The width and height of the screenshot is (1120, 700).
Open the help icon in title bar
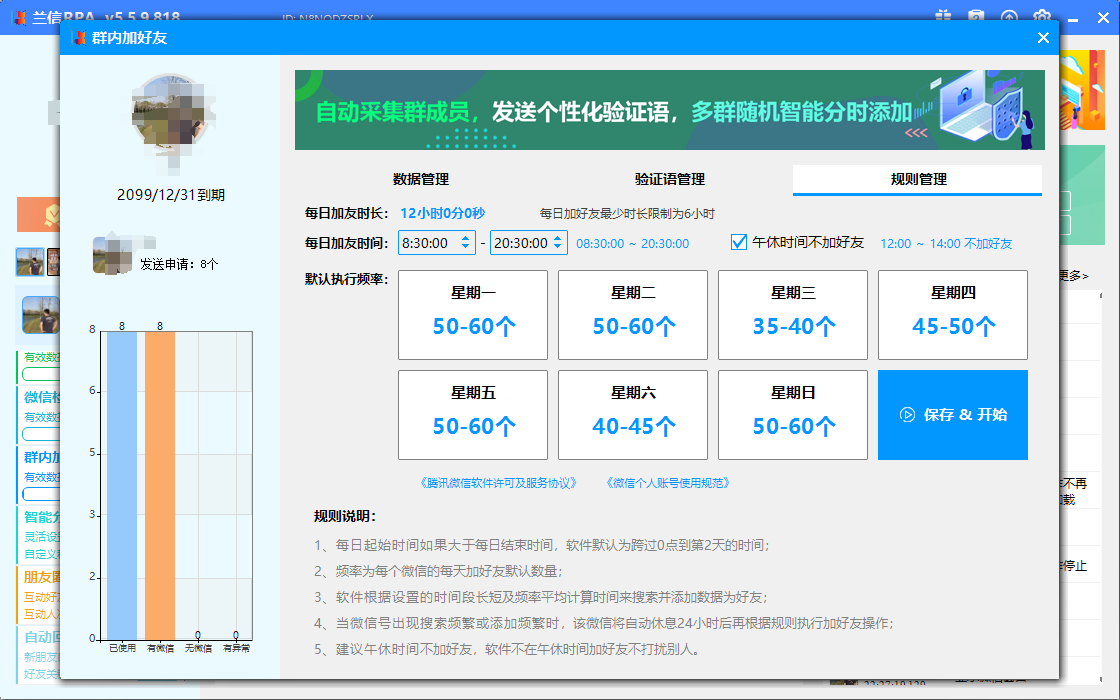pyautogui.click(x=976, y=16)
